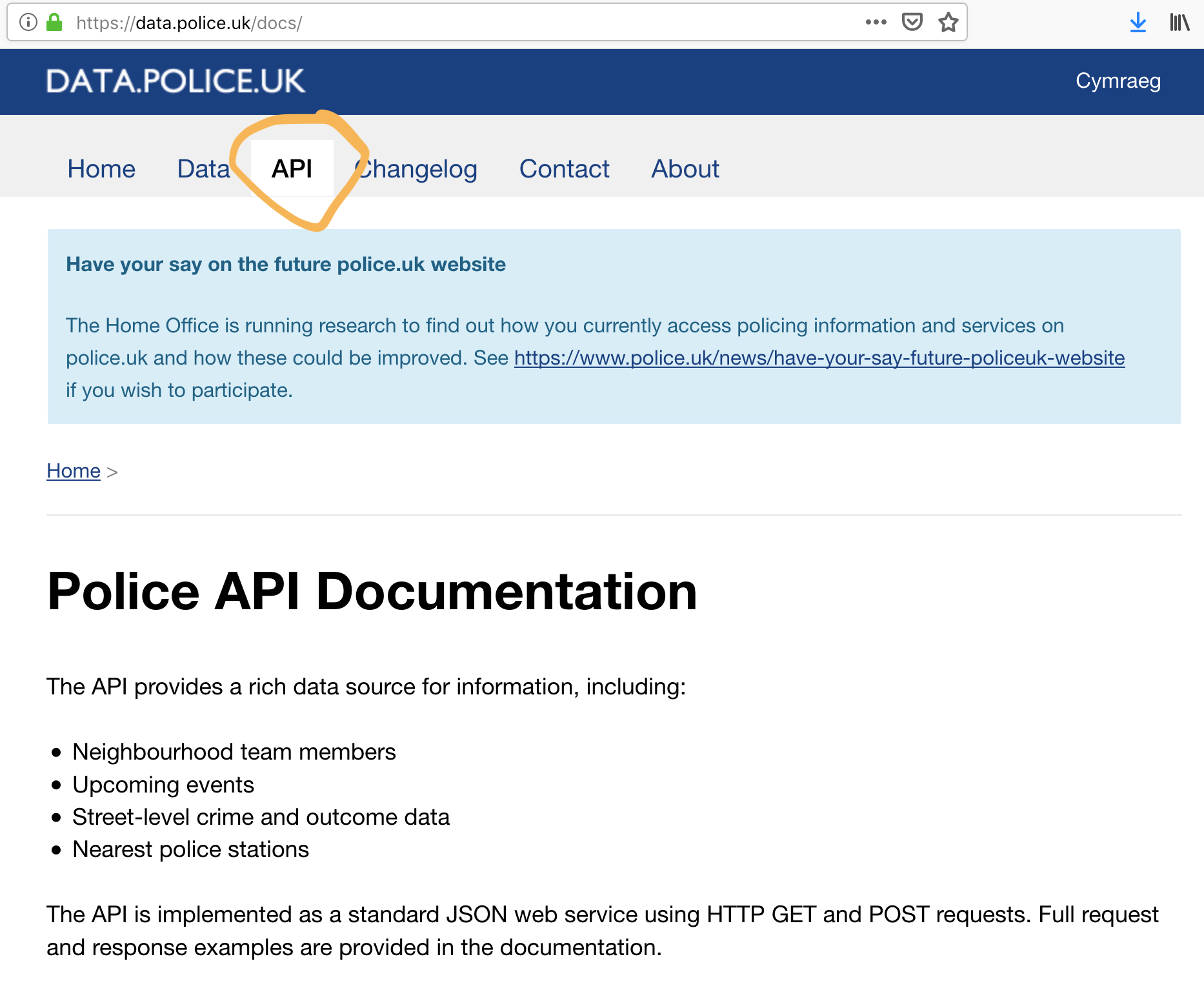The width and height of the screenshot is (1204, 990).
Task: Select the API navigation tab
Action: (292, 169)
